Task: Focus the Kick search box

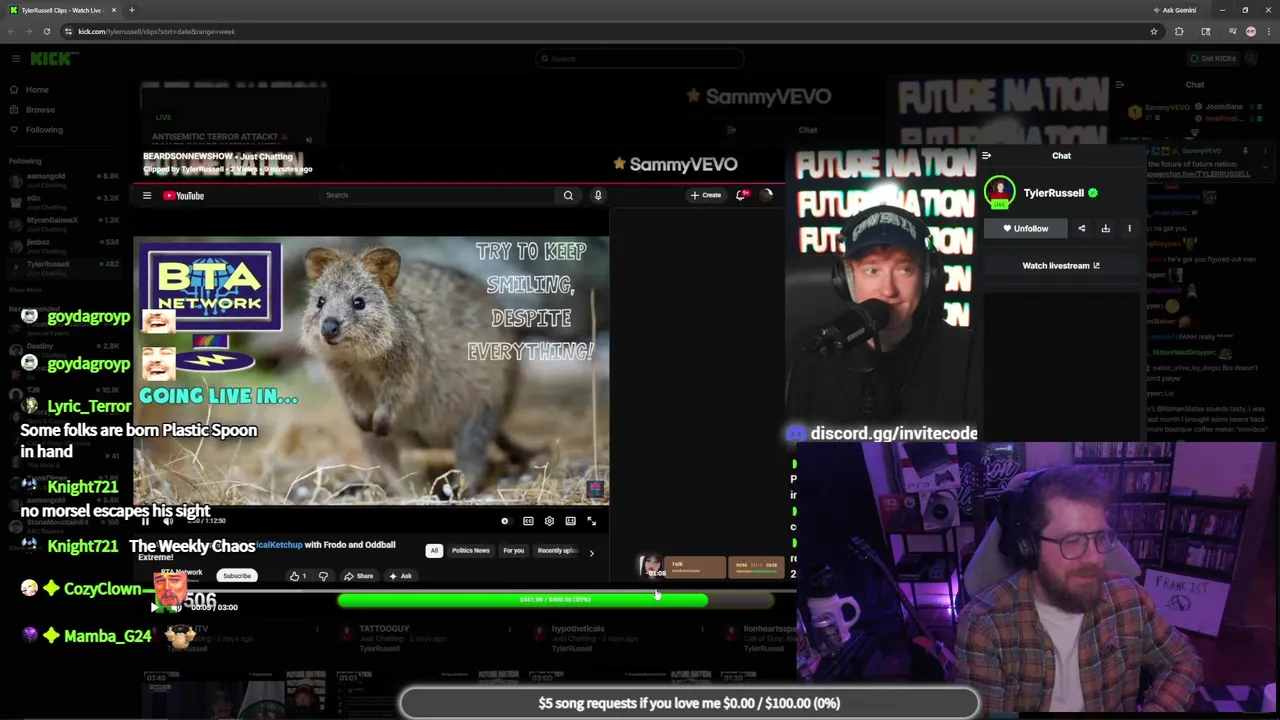Action: [x=640, y=59]
